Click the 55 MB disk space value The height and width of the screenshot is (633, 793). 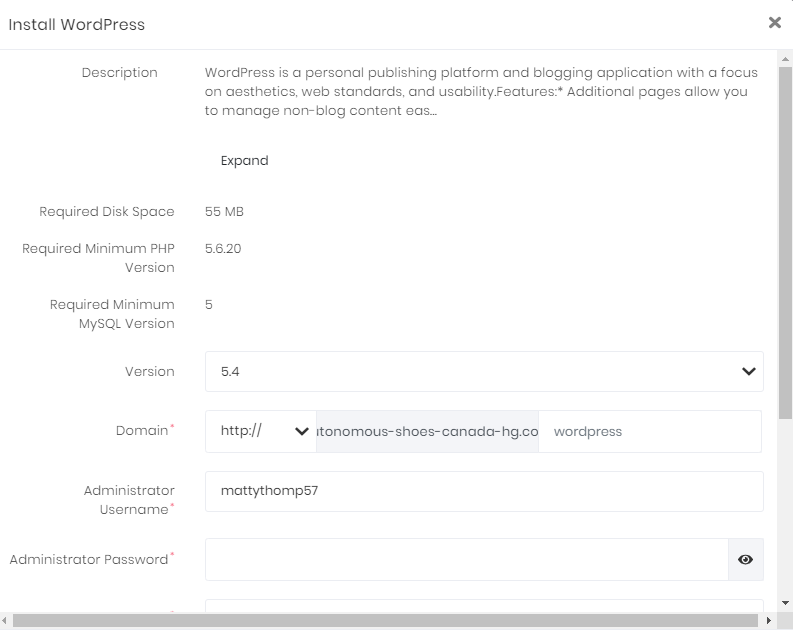pos(224,211)
